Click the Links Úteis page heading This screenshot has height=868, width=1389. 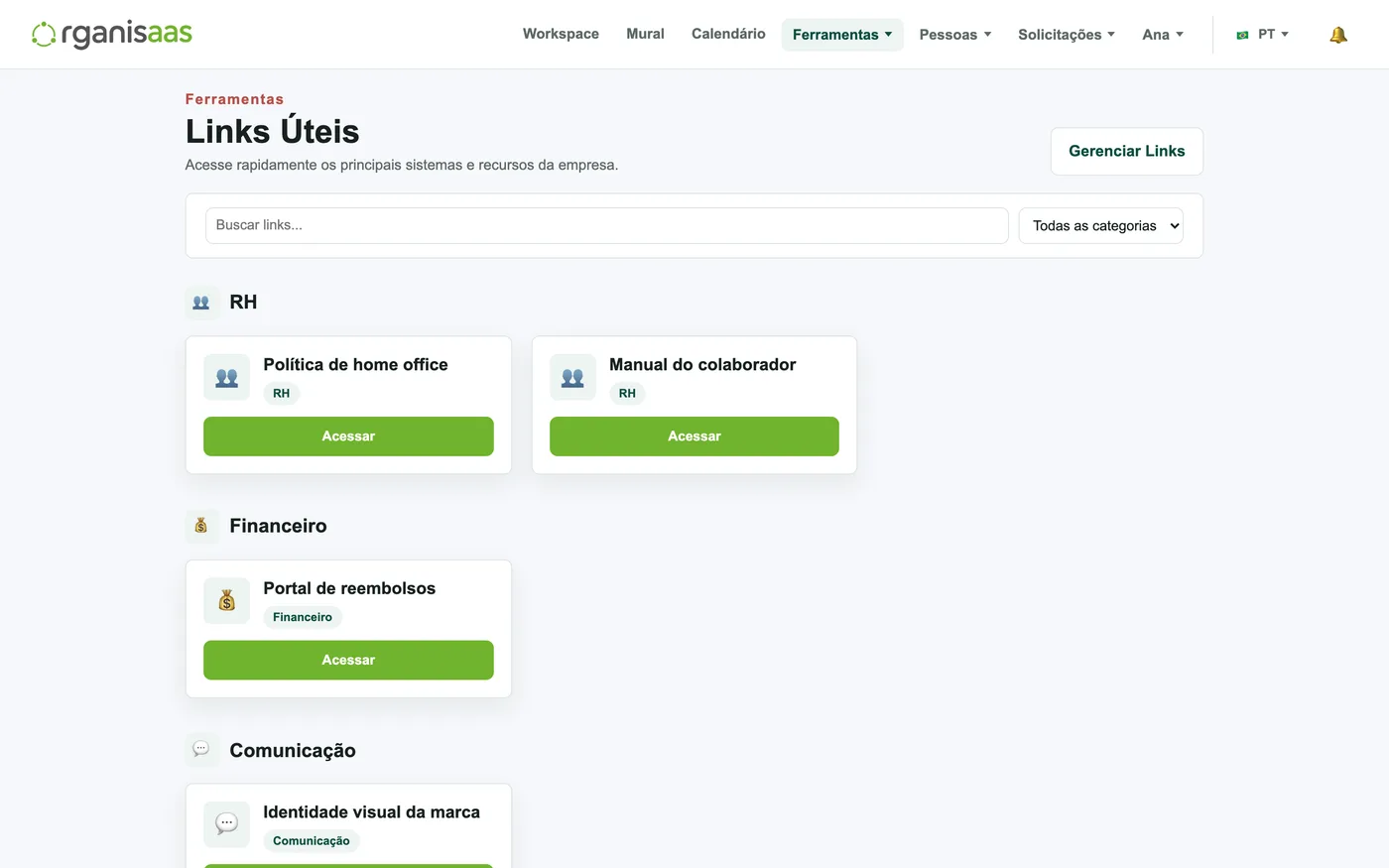(x=273, y=131)
